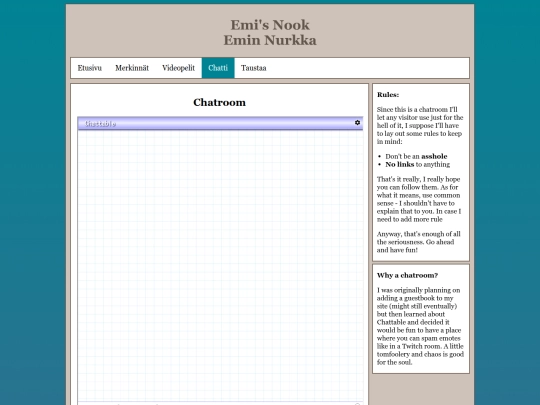Screen dimensions: 540x405
Task: Switch to the Videopelit page
Action: [178, 68]
